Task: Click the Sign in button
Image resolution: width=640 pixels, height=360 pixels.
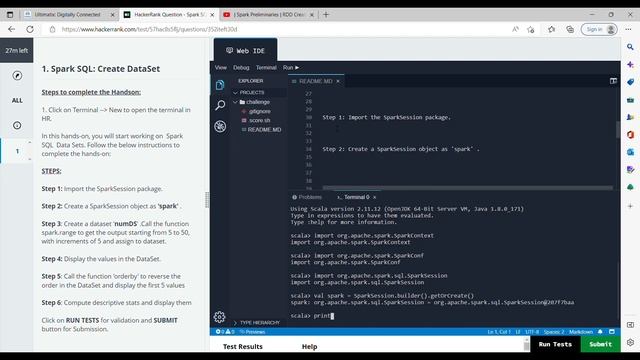Action: (x=599, y=29)
